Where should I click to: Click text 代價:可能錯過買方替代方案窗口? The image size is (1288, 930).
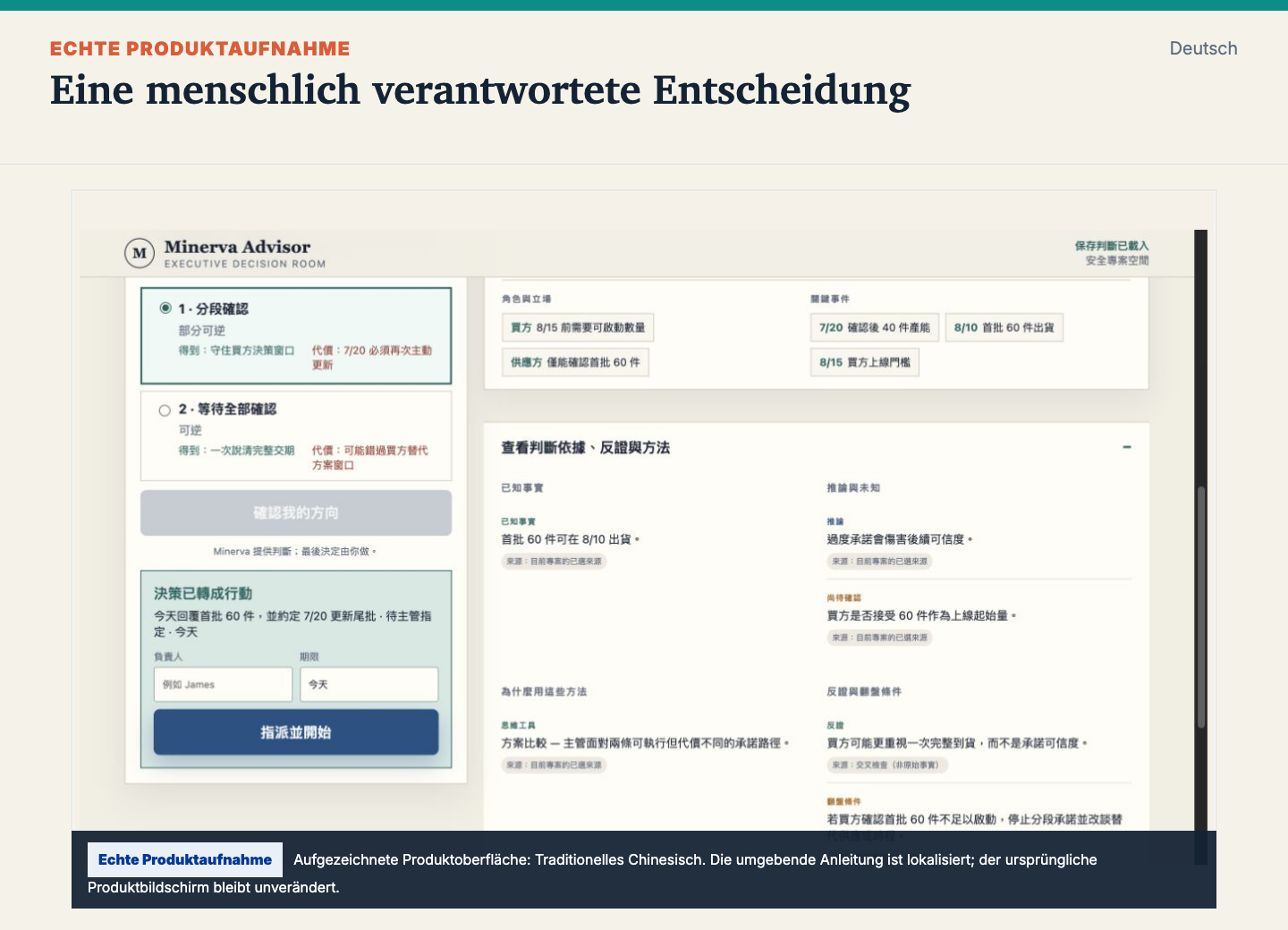370,458
